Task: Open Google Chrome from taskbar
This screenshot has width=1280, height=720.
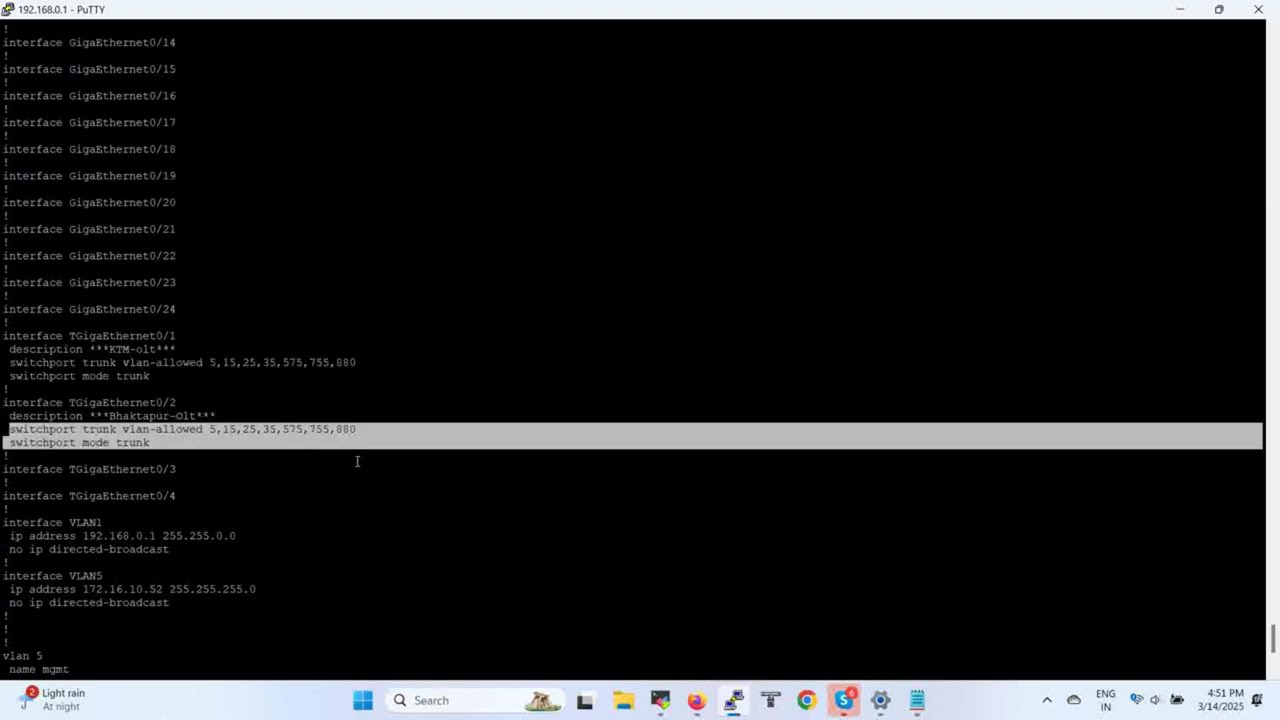Action: 807,700
